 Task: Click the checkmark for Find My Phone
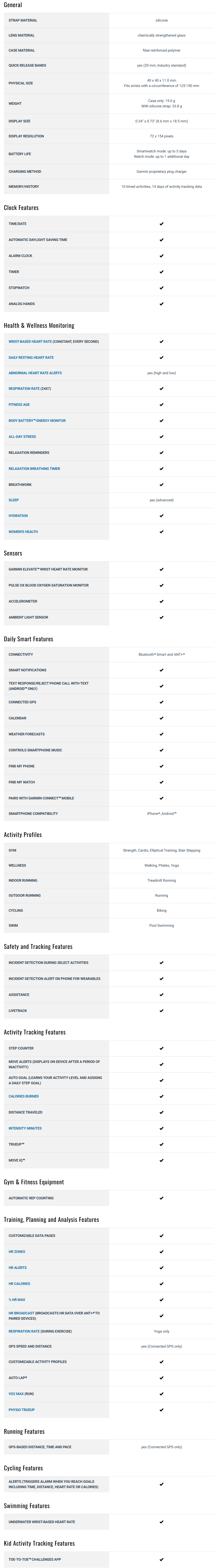[162, 766]
